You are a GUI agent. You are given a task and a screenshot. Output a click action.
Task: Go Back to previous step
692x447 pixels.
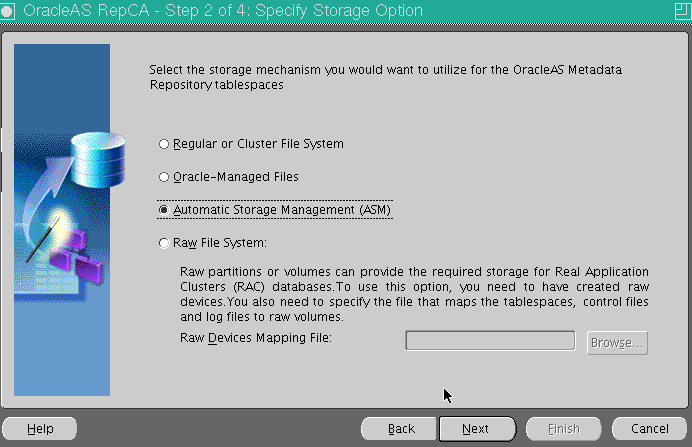[x=401, y=428]
